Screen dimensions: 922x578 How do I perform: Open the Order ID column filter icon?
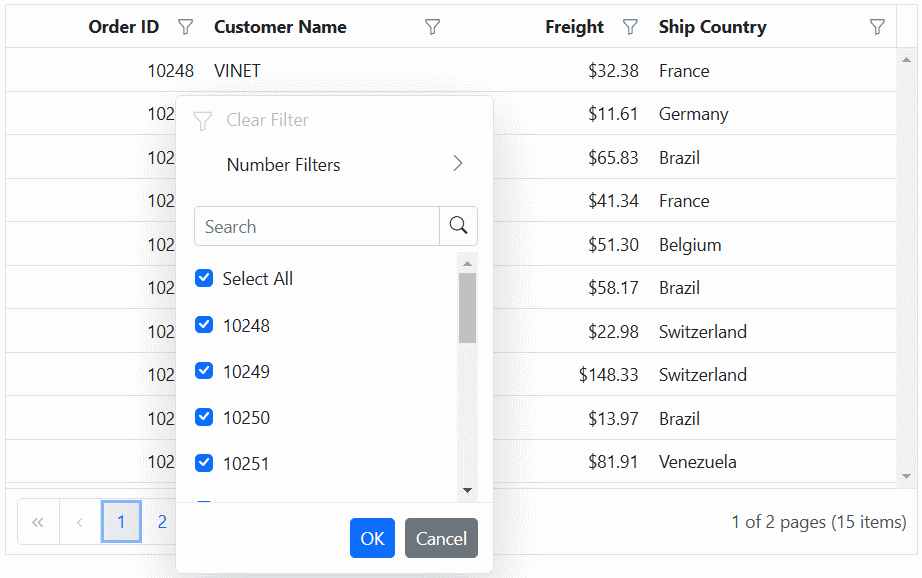(185, 27)
